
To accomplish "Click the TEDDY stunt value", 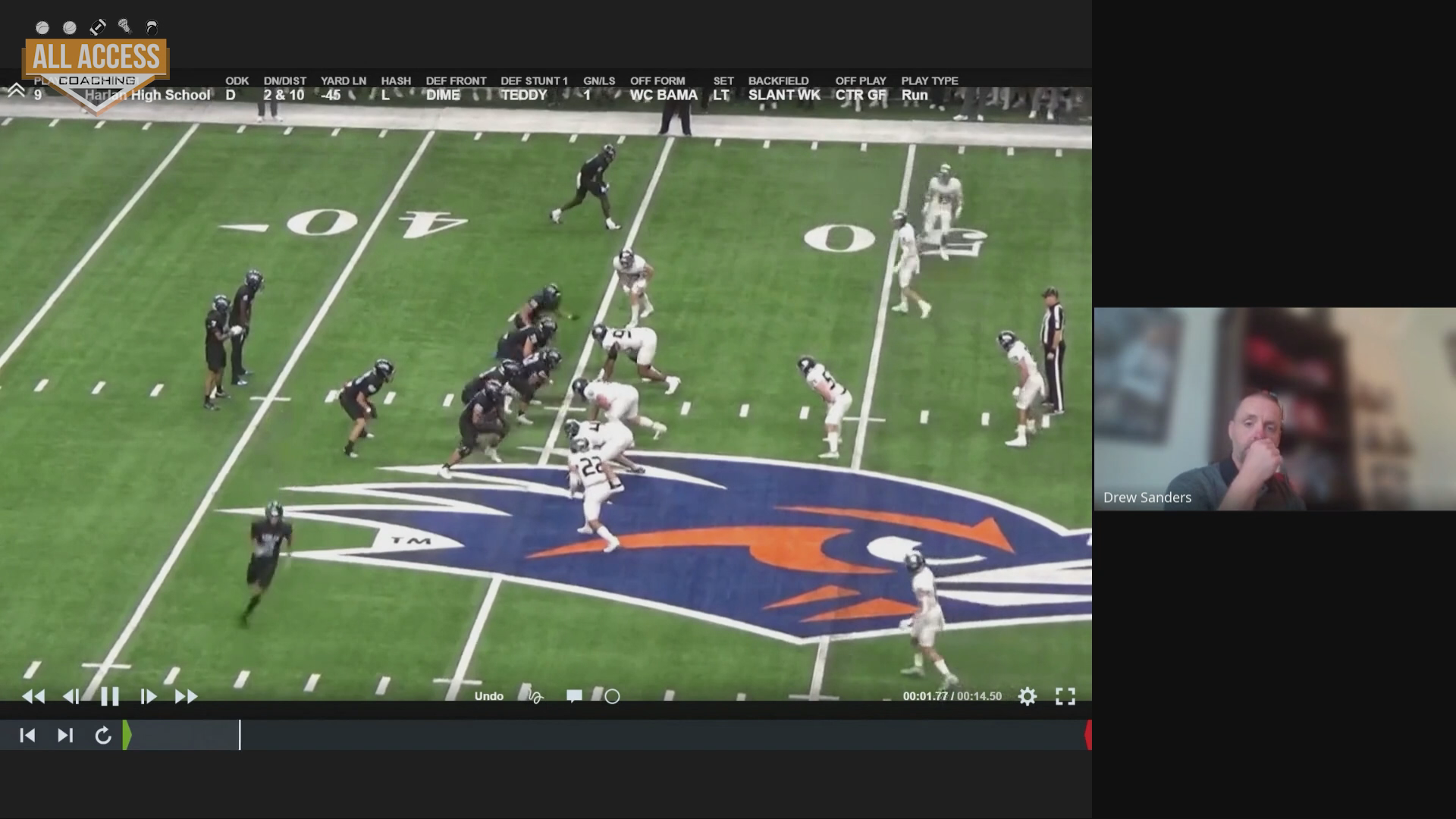I will pyautogui.click(x=524, y=96).
